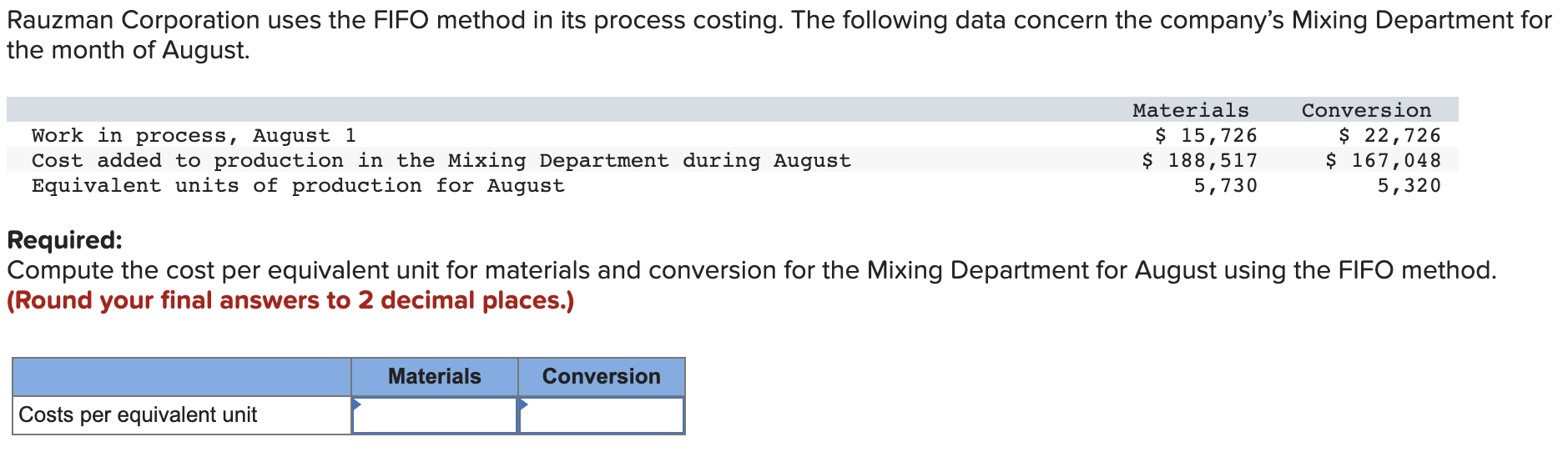This screenshot has height=452, width=1568.
Task: Click the 'Equivalent units of production for August' row
Action: tap(733, 185)
